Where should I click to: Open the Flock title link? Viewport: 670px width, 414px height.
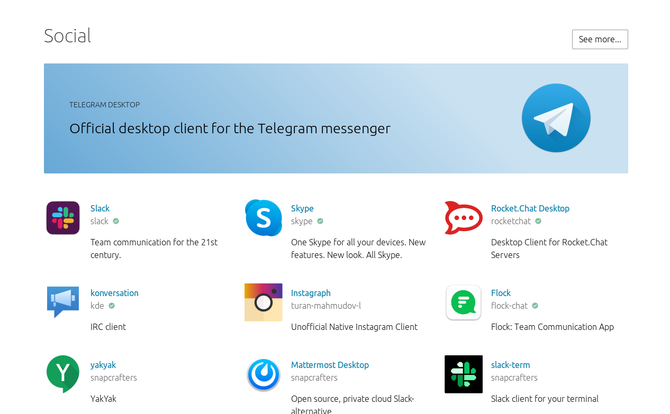click(x=501, y=293)
